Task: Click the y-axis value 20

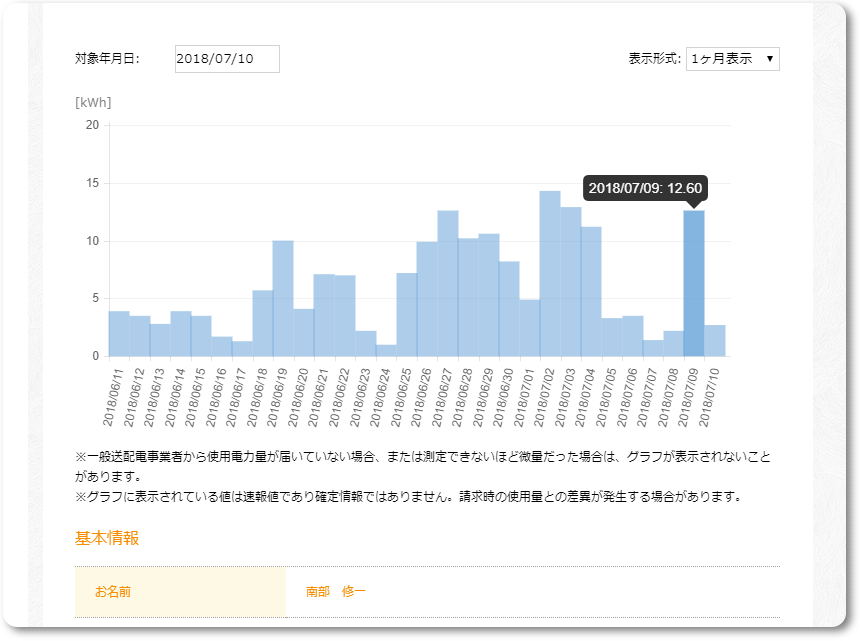Action: [x=92, y=125]
